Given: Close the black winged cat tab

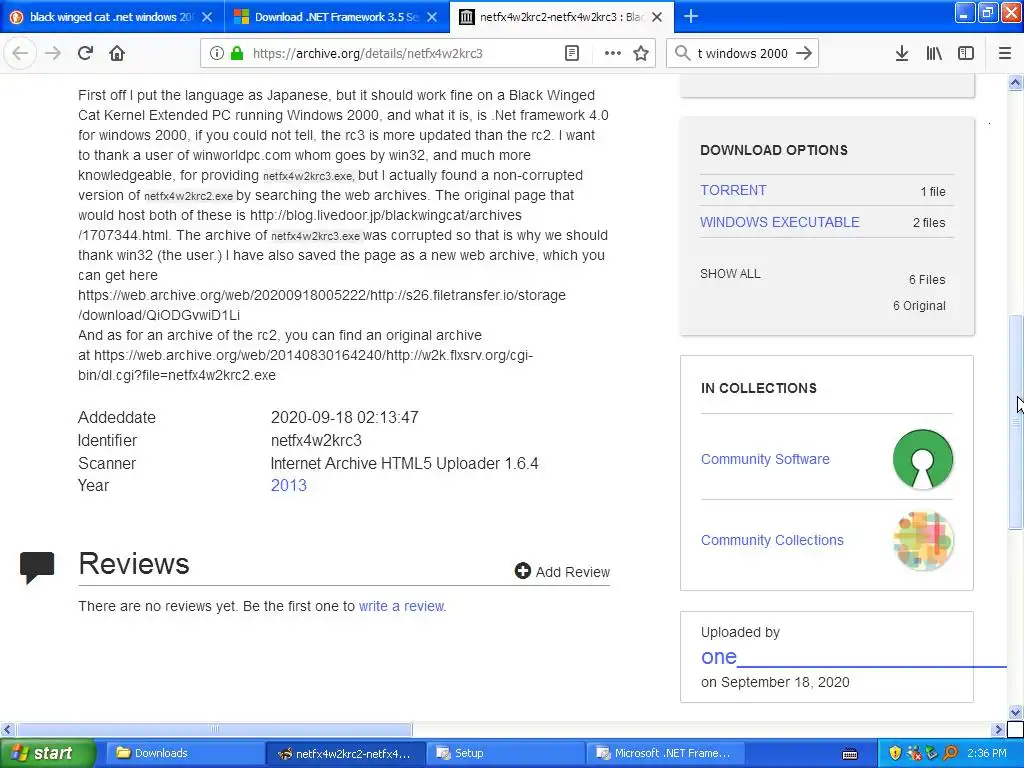Looking at the screenshot, I should (207, 17).
